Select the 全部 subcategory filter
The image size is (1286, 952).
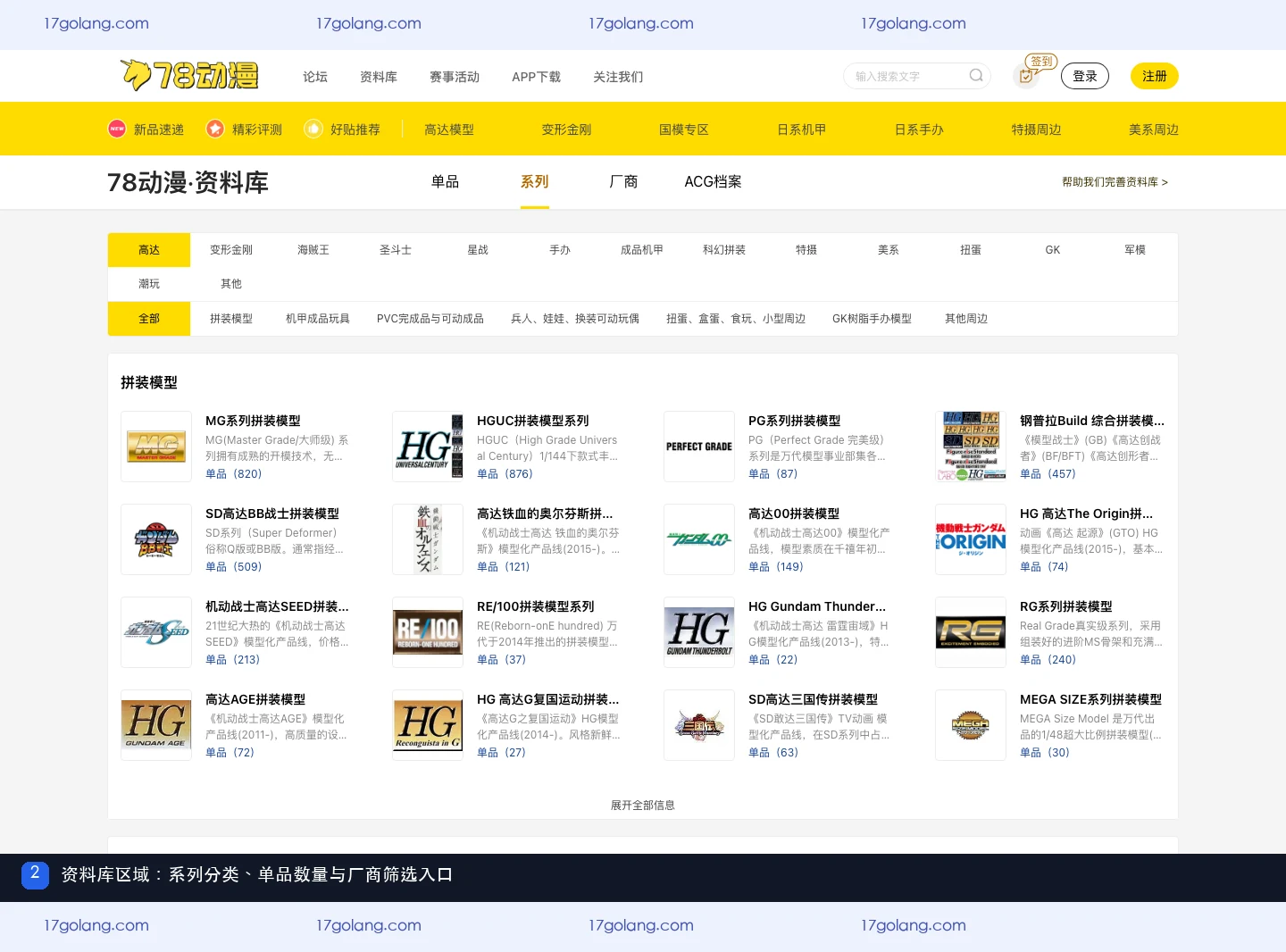click(149, 319)
